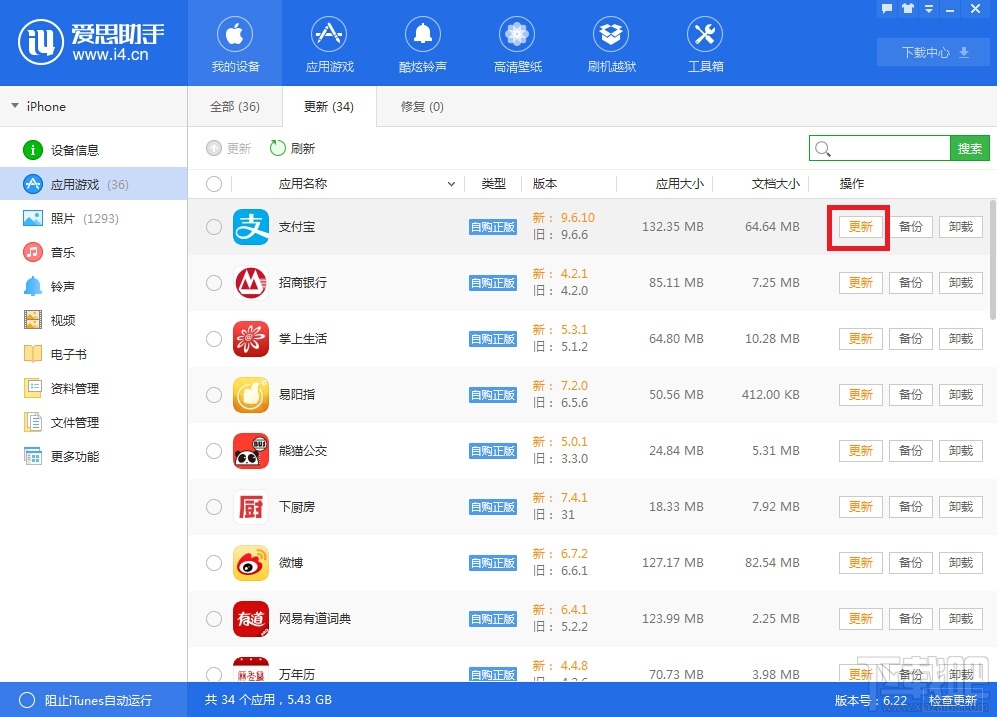This screenshot has width=997, height=717.
Task: Click the 微博 app icon
Action: point(251,563)
